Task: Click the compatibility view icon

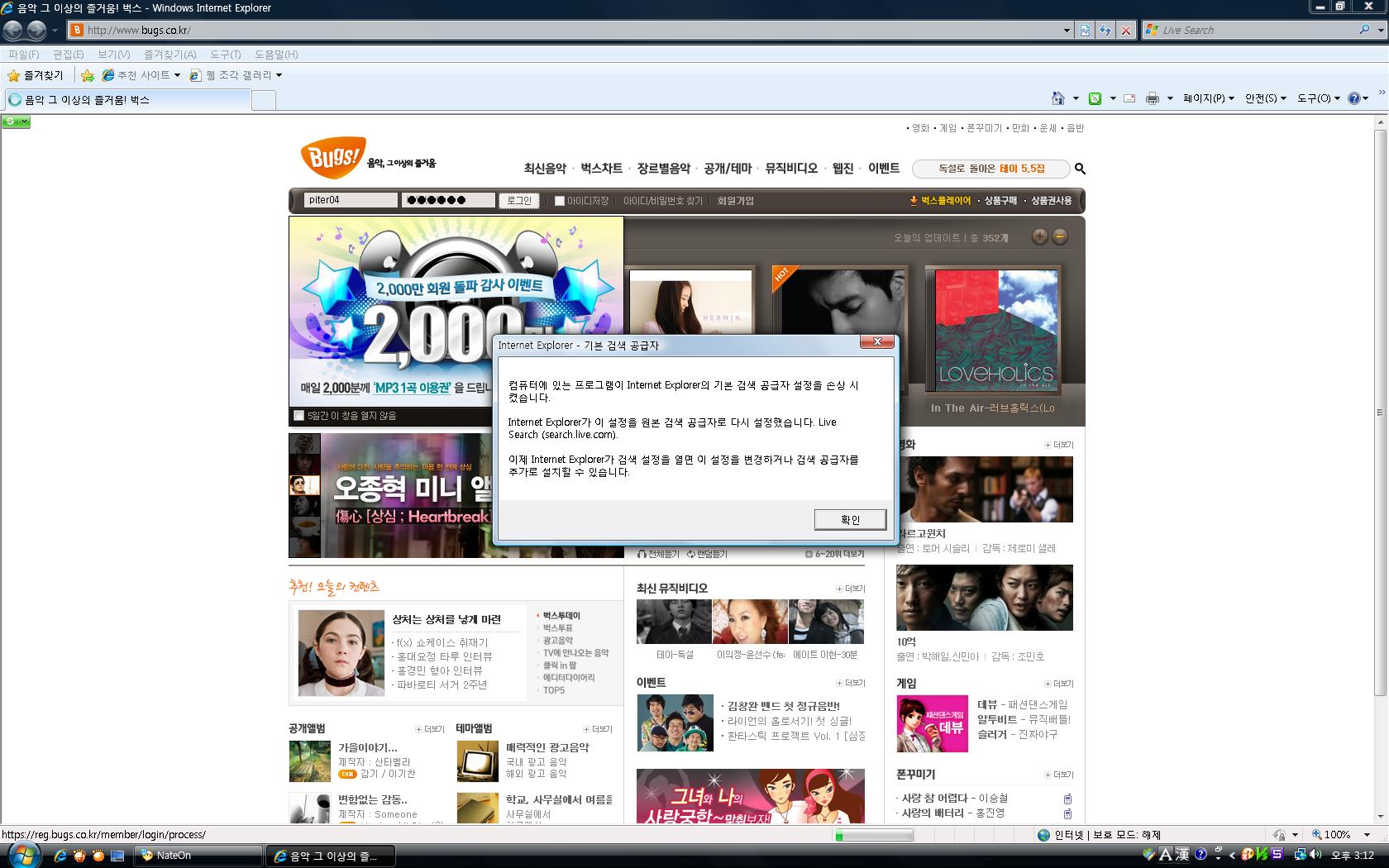Action: click(x=1085, y=30)
